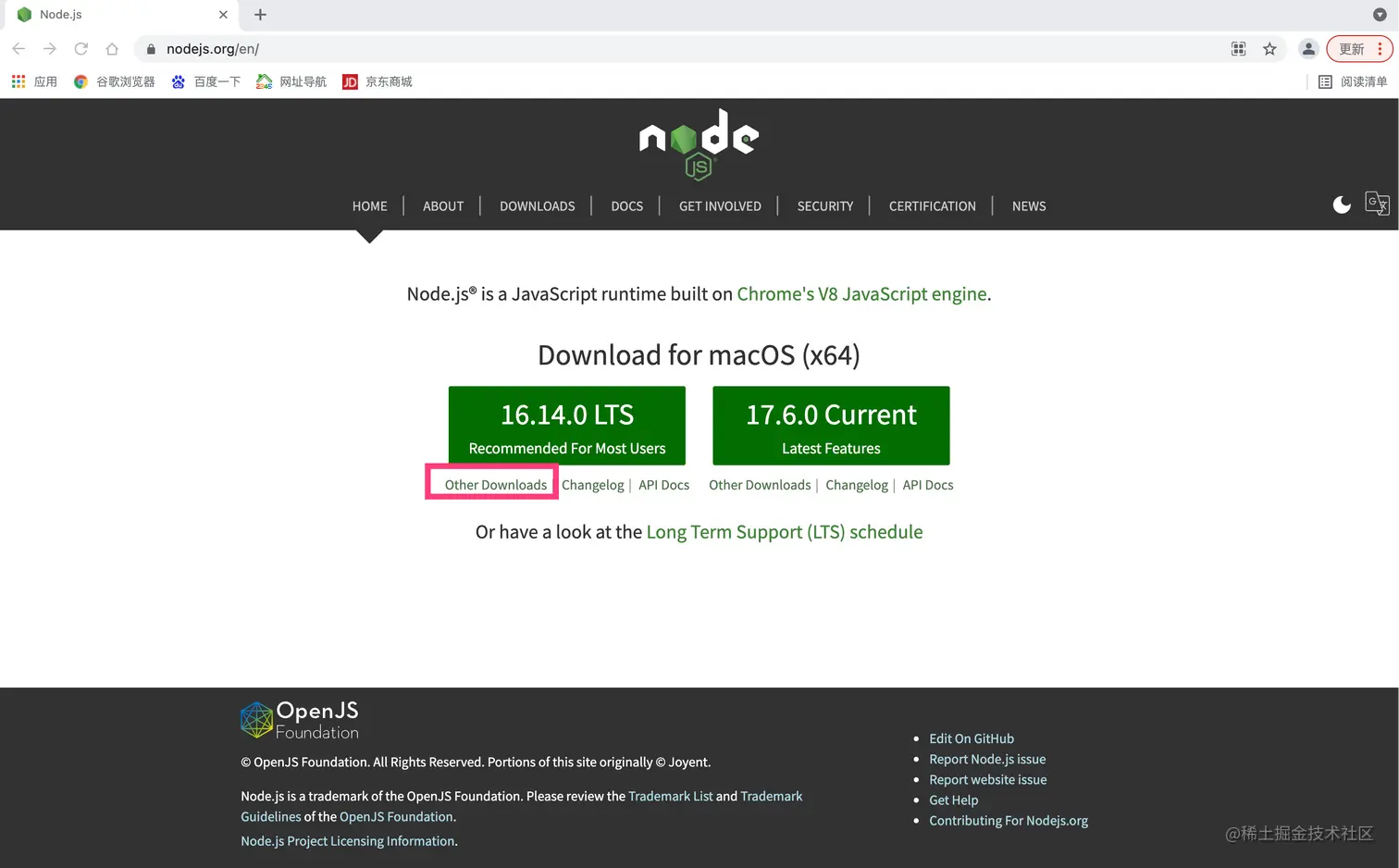This screenshot has width=1399, height=868.
Task: Open the Trademark List link
Action: (x=671, y=796)
